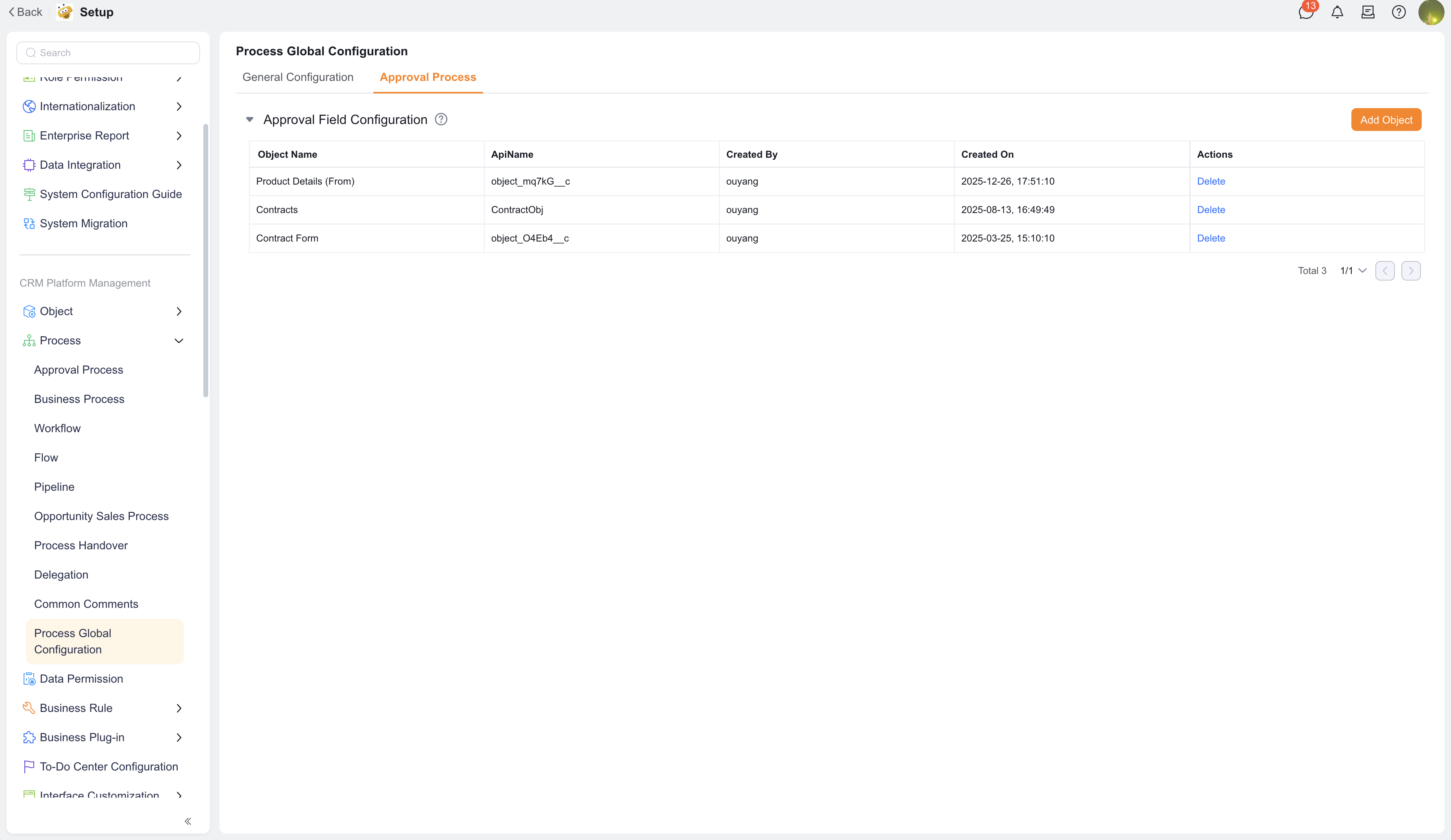Collapse the sidebar with double chevron
1451x840 pixels.
pyautogui.click(x=188, y=822)
